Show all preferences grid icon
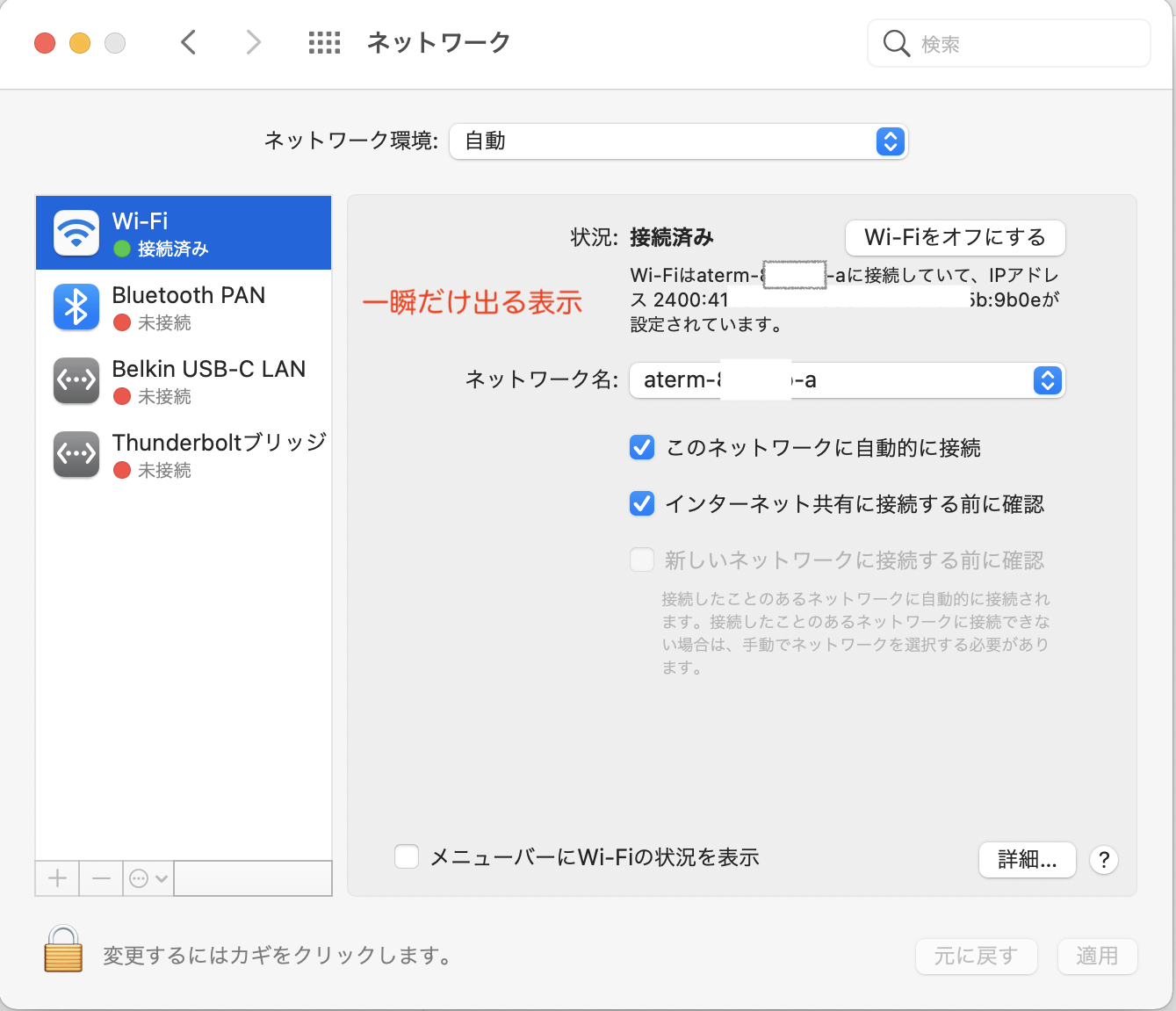This screenshot has height=1011, width=1176. pyautogui.click(x=324, y=42)
